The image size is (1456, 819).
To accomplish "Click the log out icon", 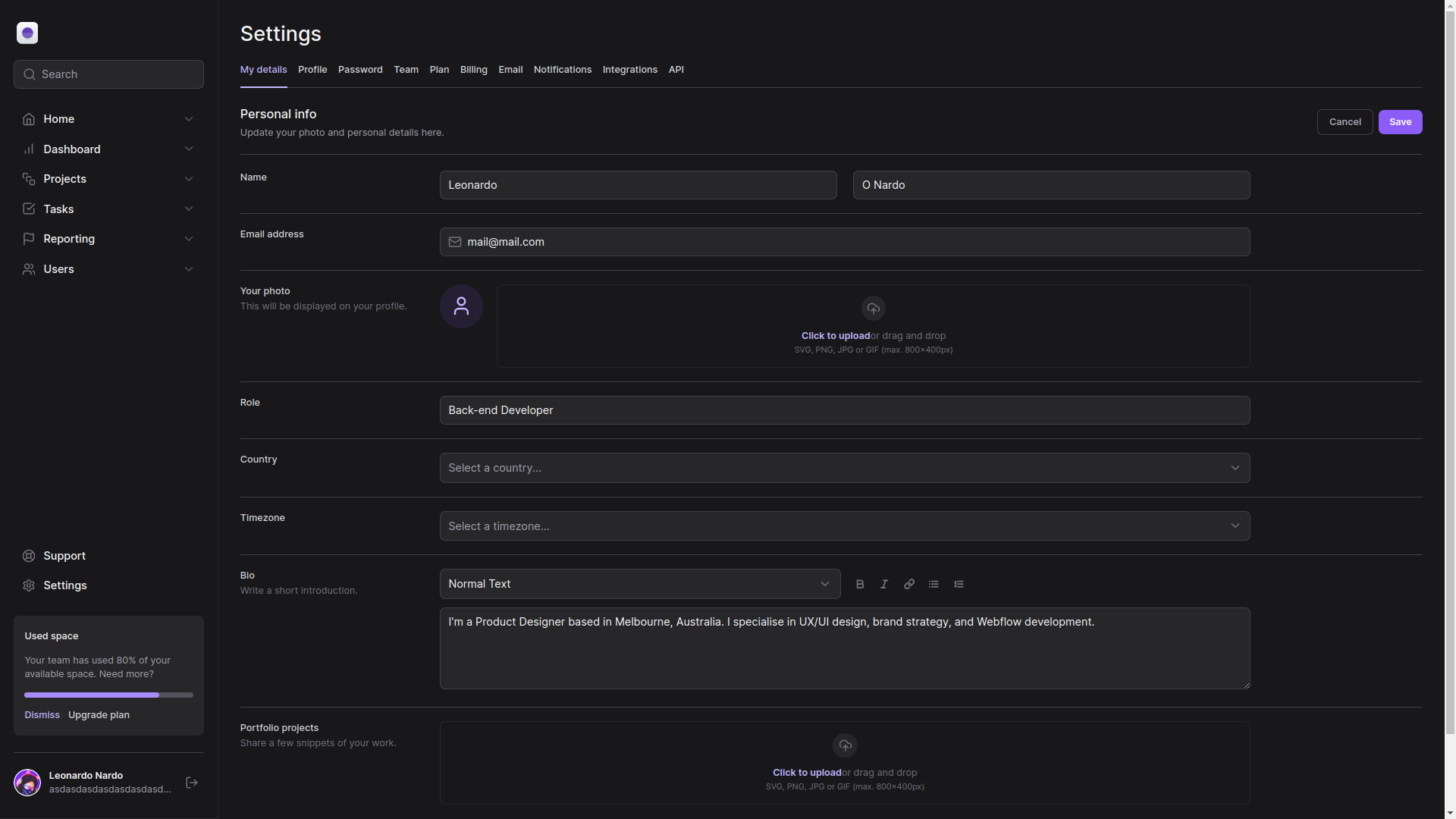I will [x=192, y=783].
